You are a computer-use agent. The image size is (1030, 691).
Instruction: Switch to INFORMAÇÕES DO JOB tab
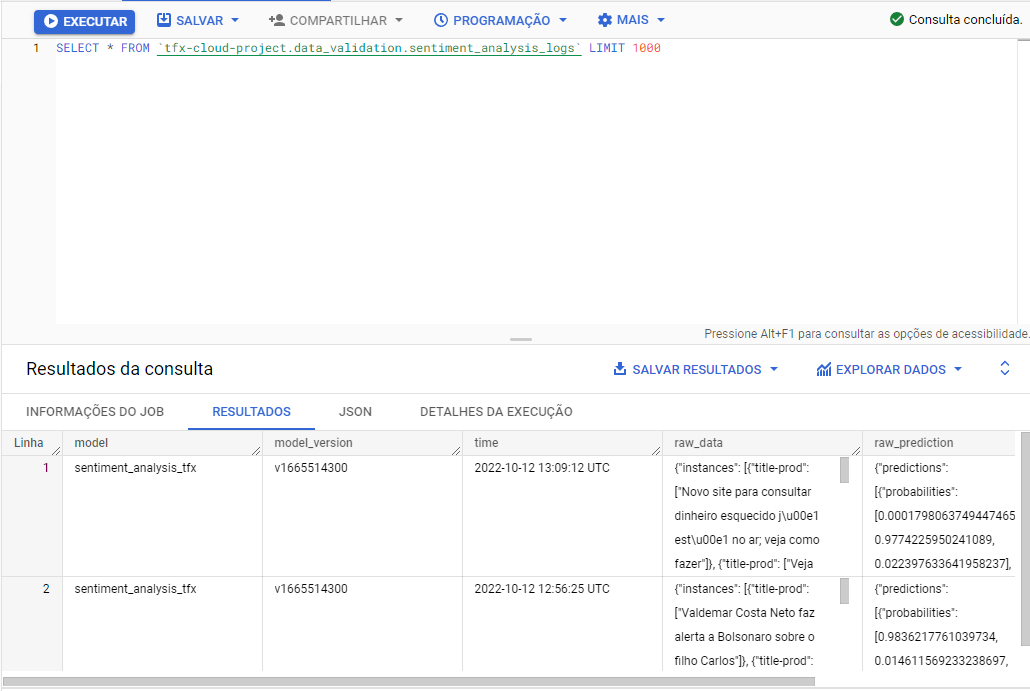point(95,412)
